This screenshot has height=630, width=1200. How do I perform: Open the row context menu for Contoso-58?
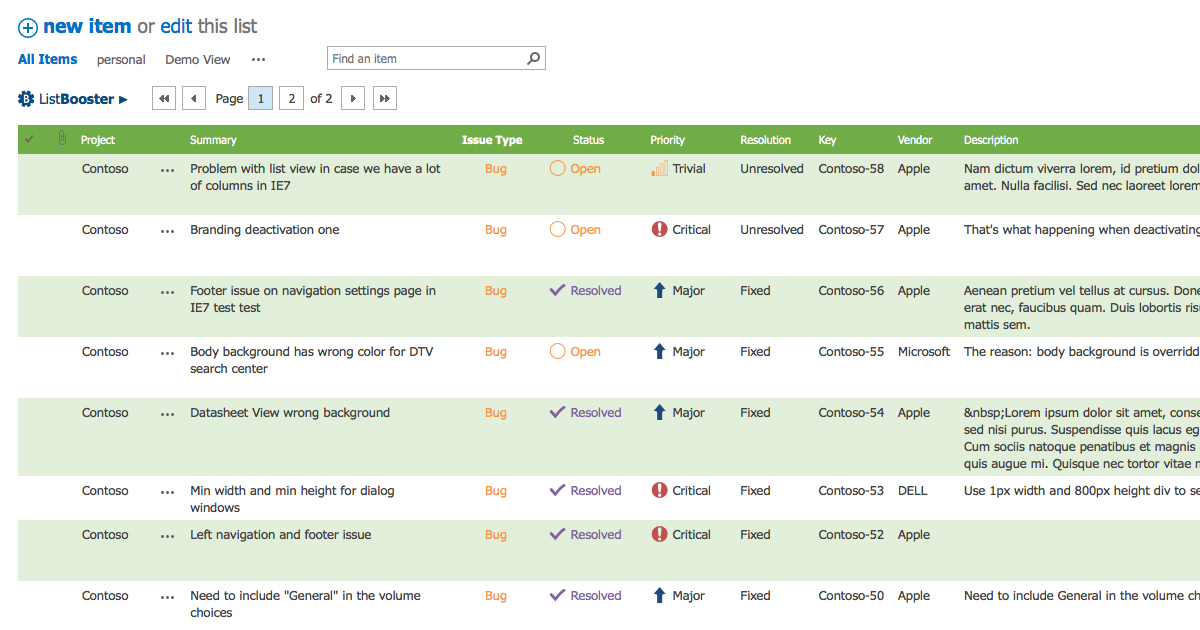[166, 170]
